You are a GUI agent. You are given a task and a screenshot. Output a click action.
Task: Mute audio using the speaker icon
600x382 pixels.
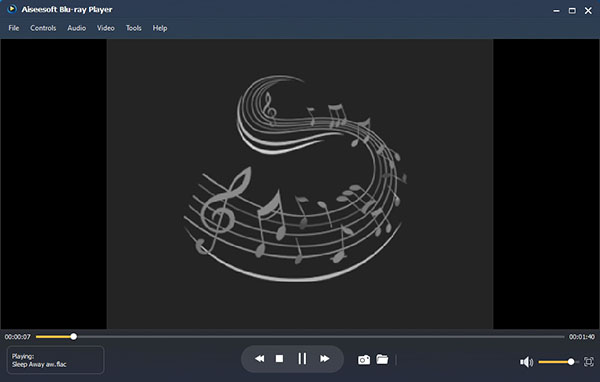point(527,362)
